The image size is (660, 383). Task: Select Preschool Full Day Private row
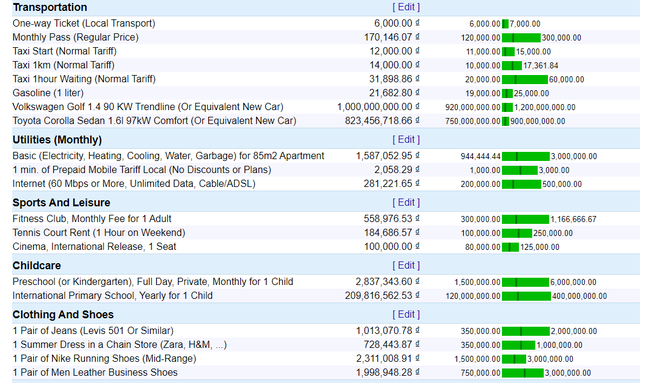pyautogui.click(x=326, y=282)
